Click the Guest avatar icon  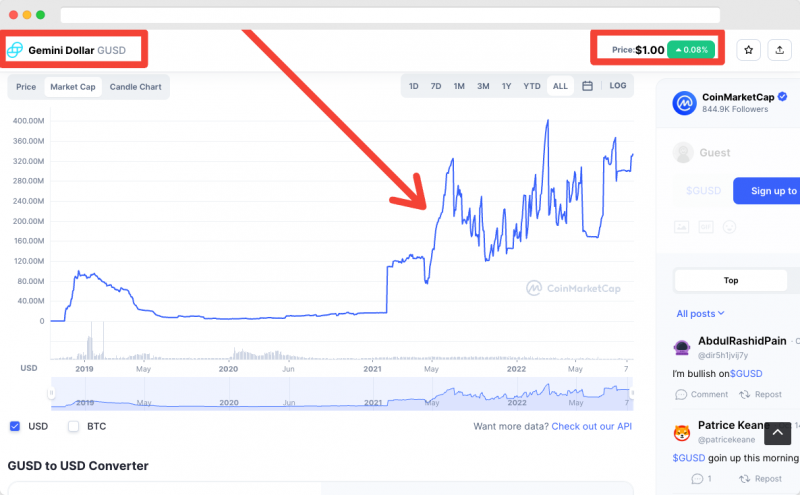pyautogui.click(x=683, y=153)
